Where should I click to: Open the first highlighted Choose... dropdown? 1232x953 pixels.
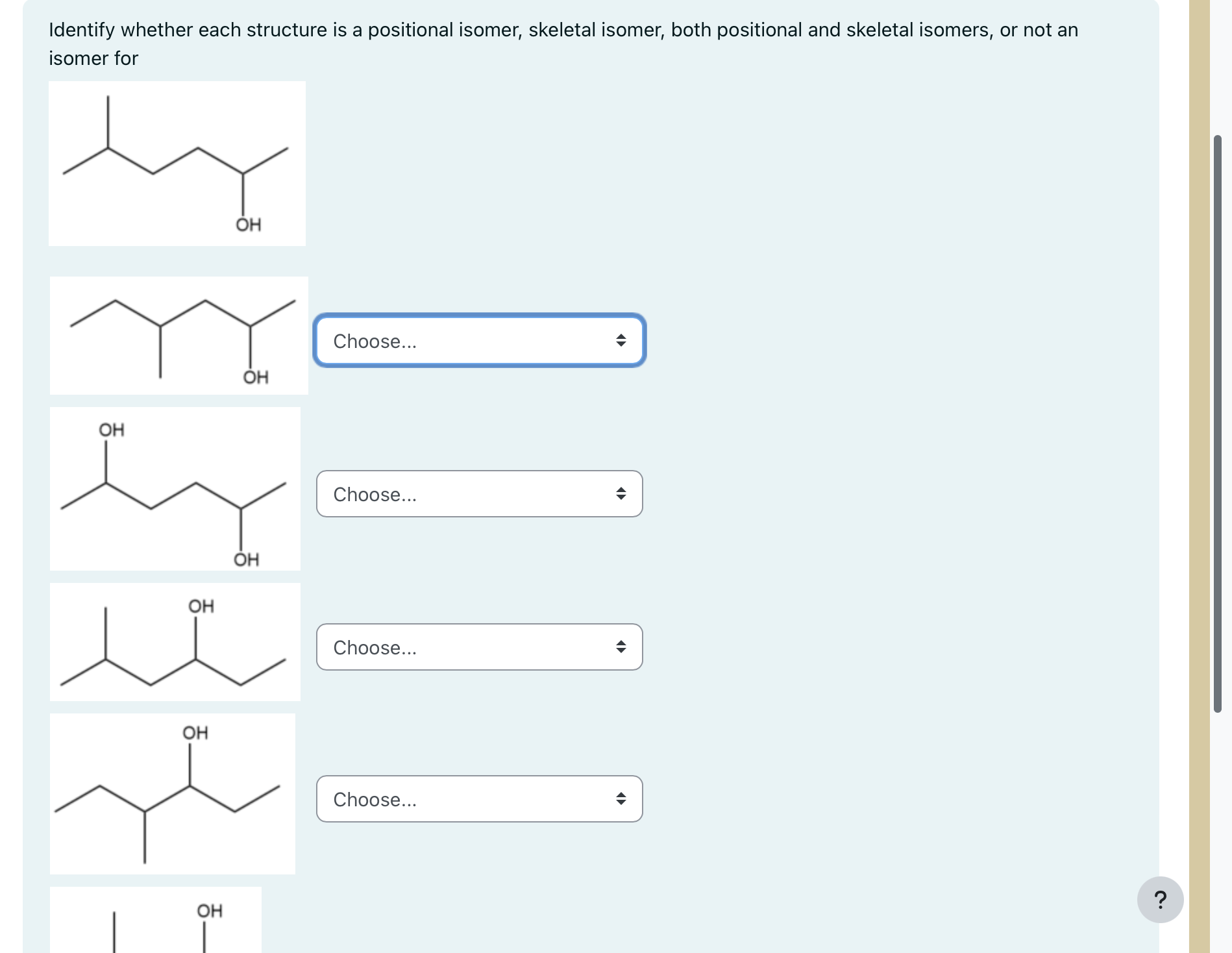(x=479, y=341)
